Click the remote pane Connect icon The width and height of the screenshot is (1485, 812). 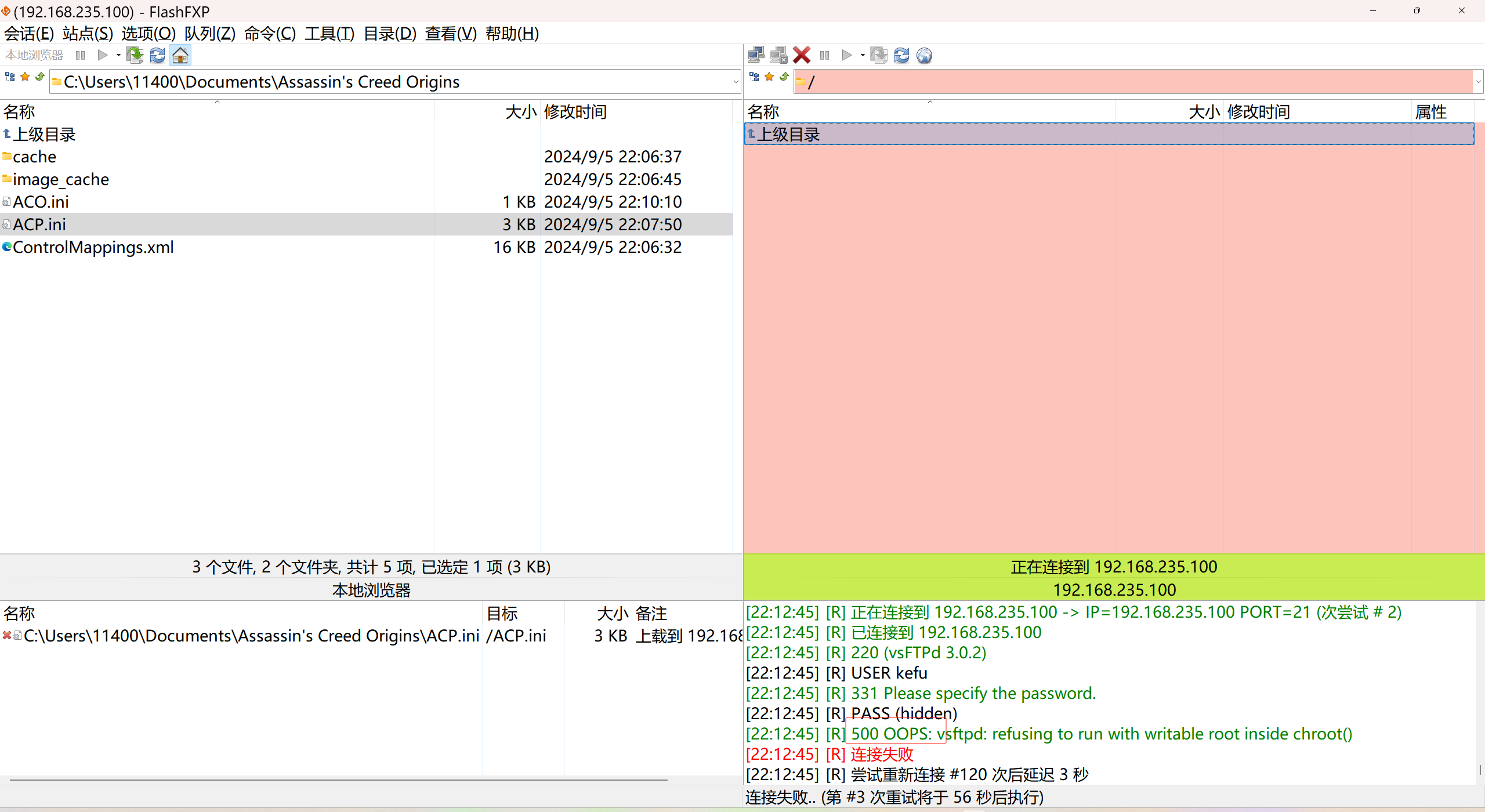(756, 55)
